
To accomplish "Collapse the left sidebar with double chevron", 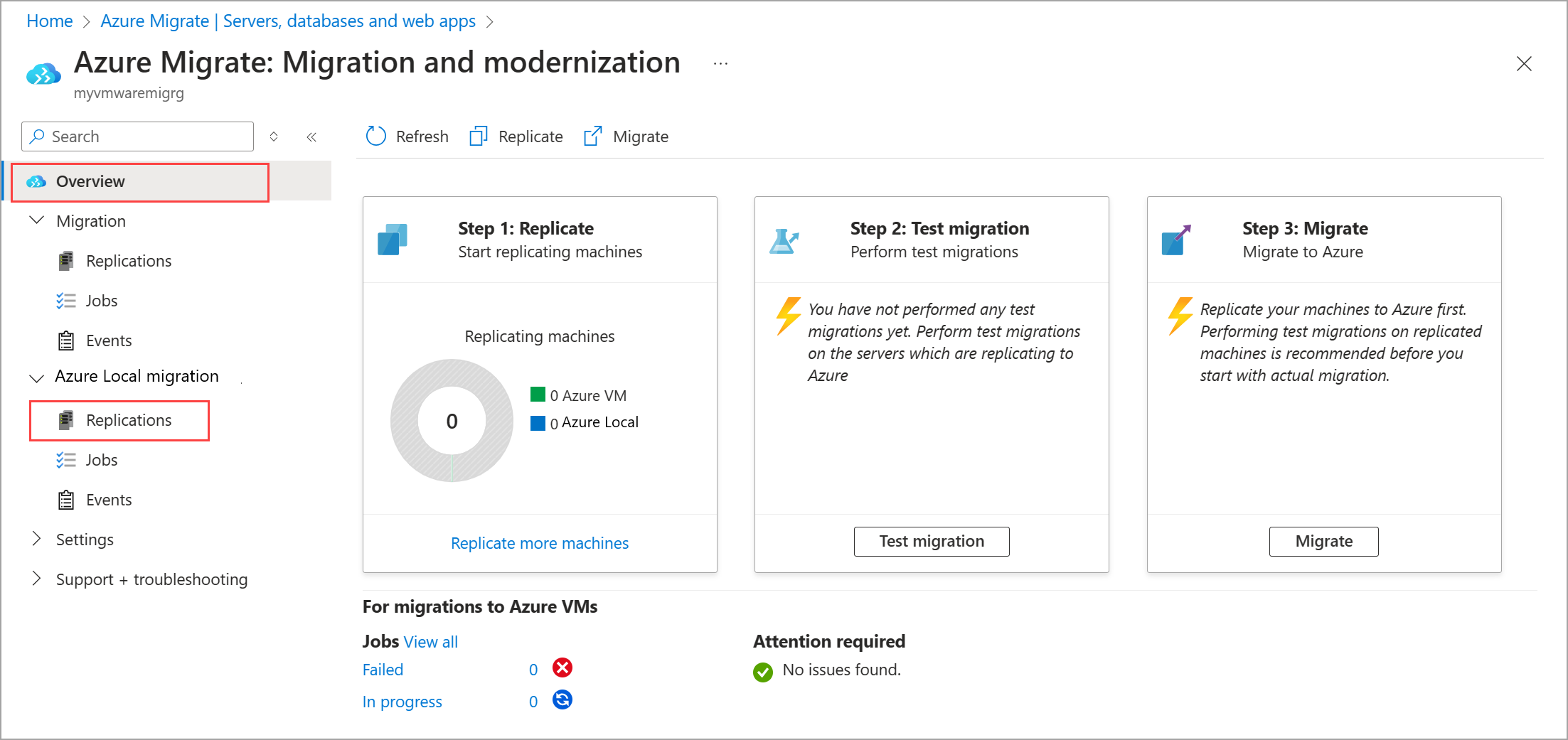I will (x=311, y=136).
